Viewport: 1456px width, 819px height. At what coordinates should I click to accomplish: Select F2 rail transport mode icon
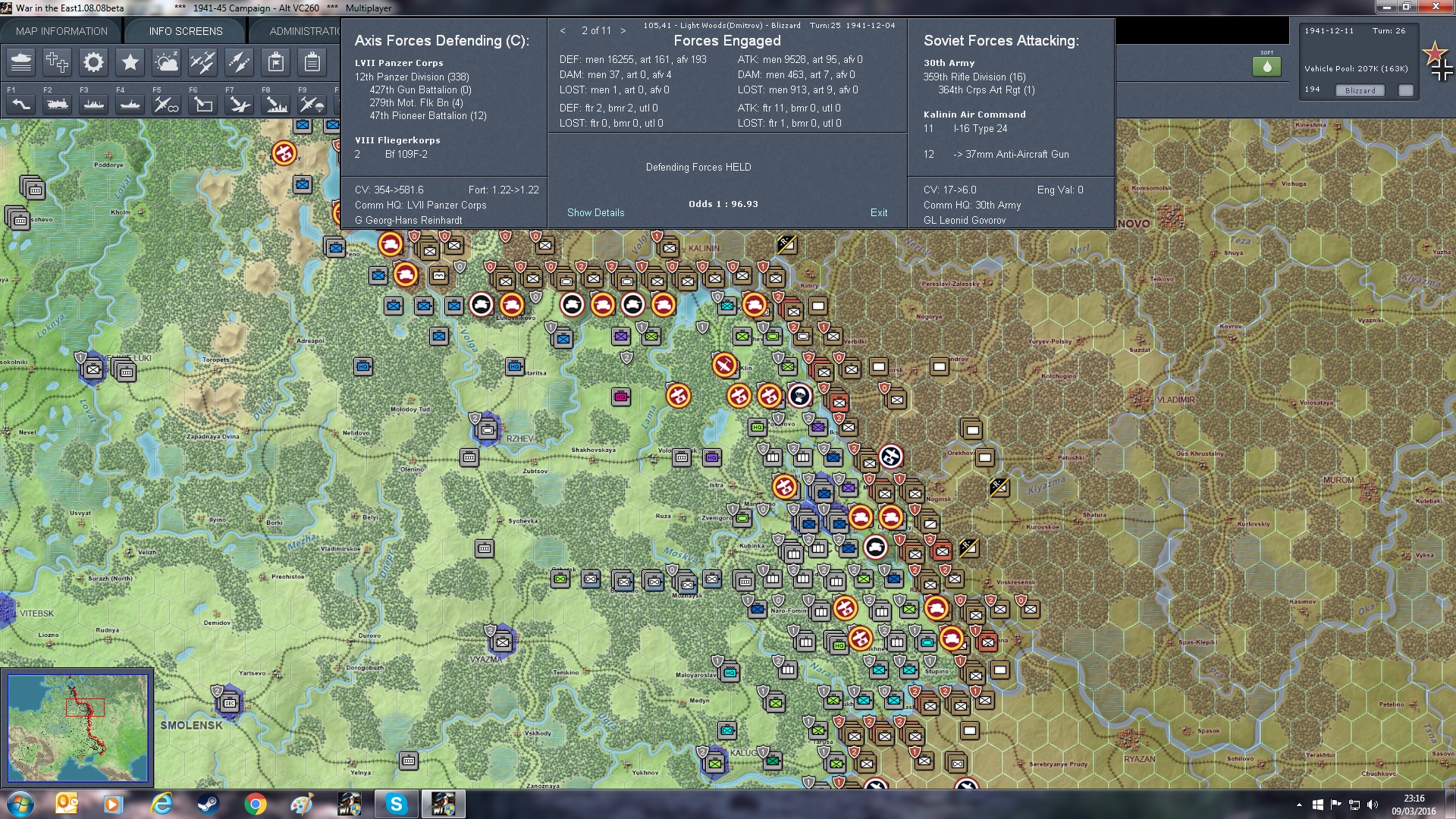point(58,105)
